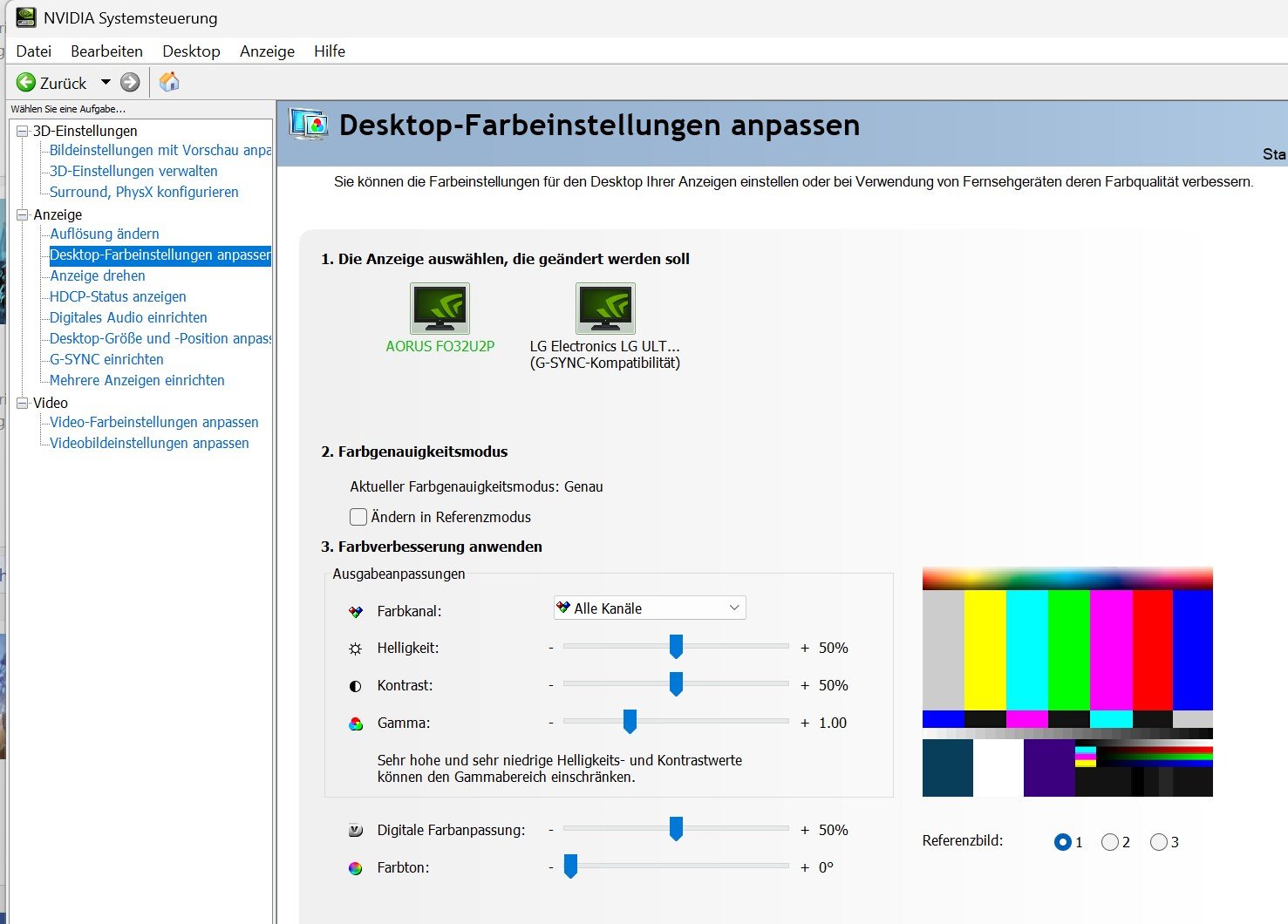
Task: Click the Farbton slider handle
Action: click(570, 866)
